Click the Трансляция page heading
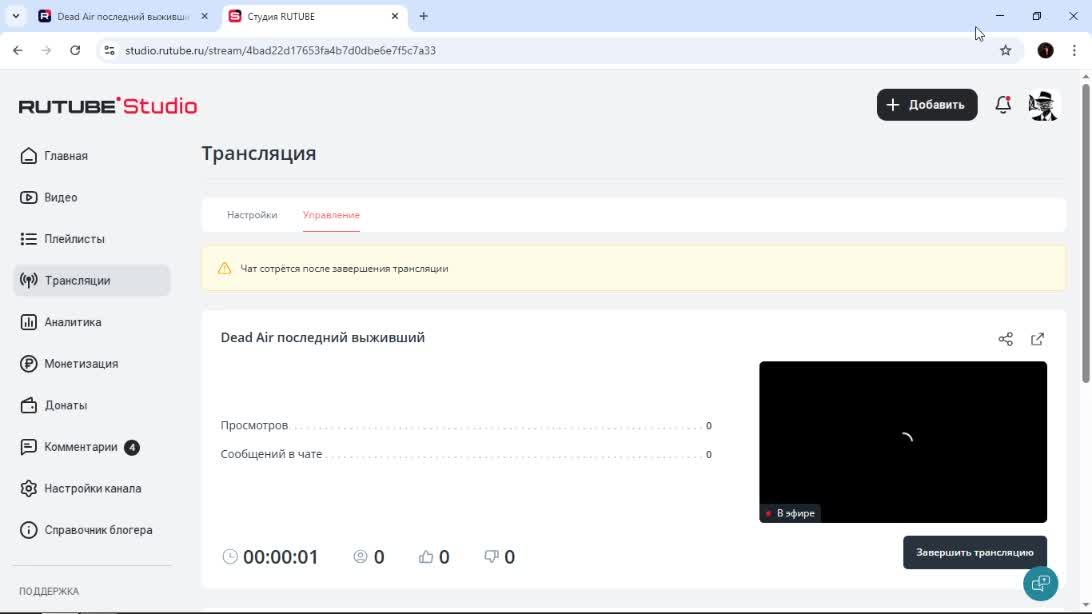This screenshot has width=1092, height=614. [x=259, y=153]
